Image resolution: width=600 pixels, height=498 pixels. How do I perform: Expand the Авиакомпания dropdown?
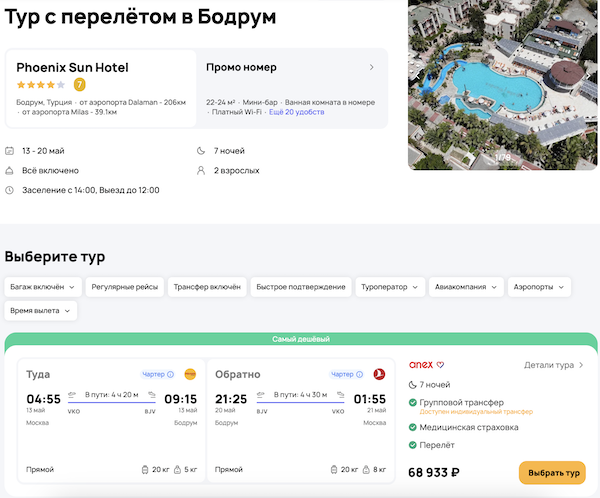[466, 287]
